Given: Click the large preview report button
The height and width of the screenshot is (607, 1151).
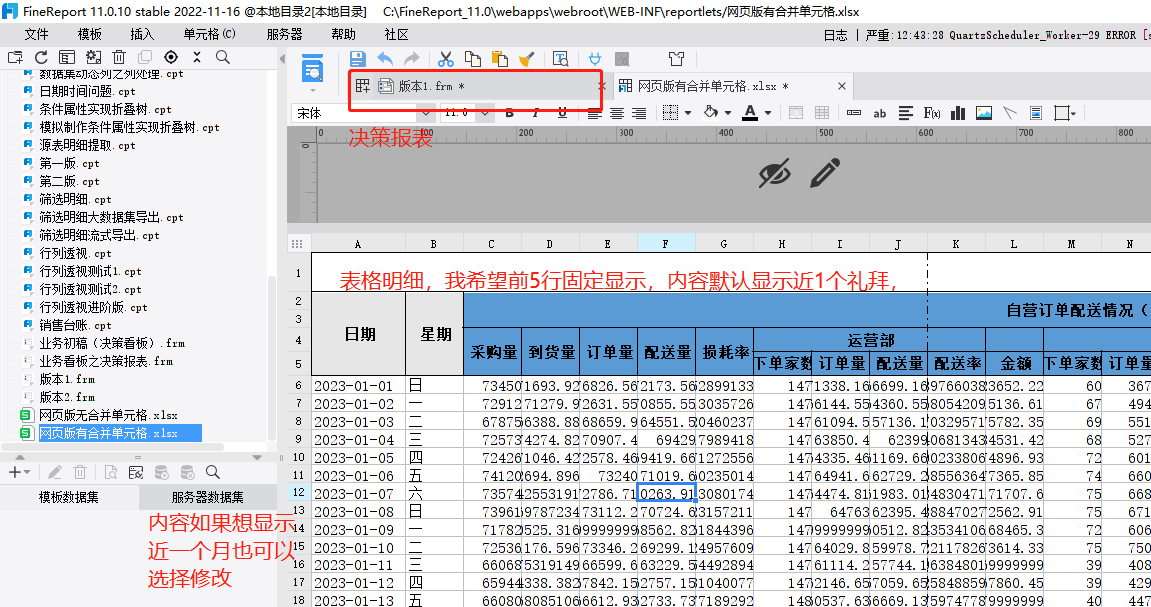Looking at the screenshot, I should [313, 68].
